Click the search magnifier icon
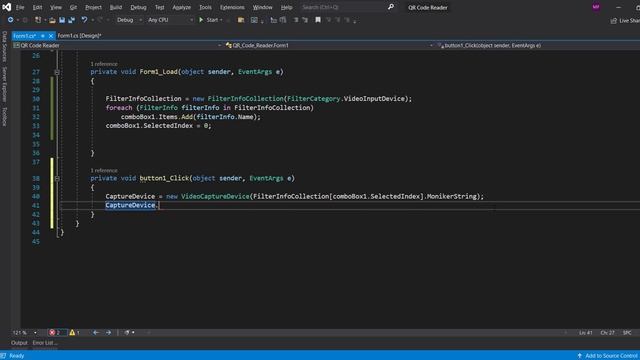This screenshot has width=640, height=360. point(391,7)
